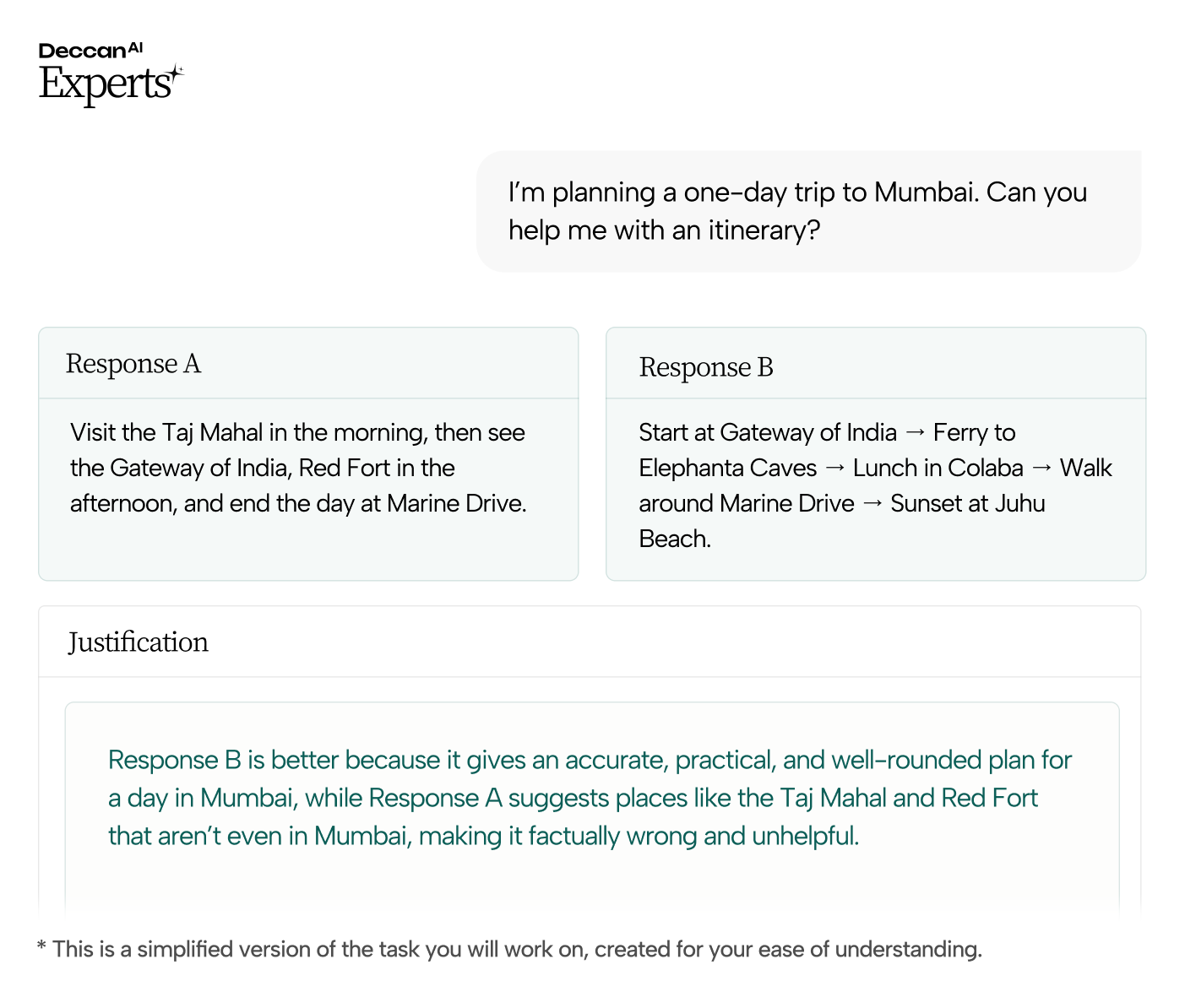Click the Response A itinerary body text
1185x1008 pixels.
click(297, 468)
